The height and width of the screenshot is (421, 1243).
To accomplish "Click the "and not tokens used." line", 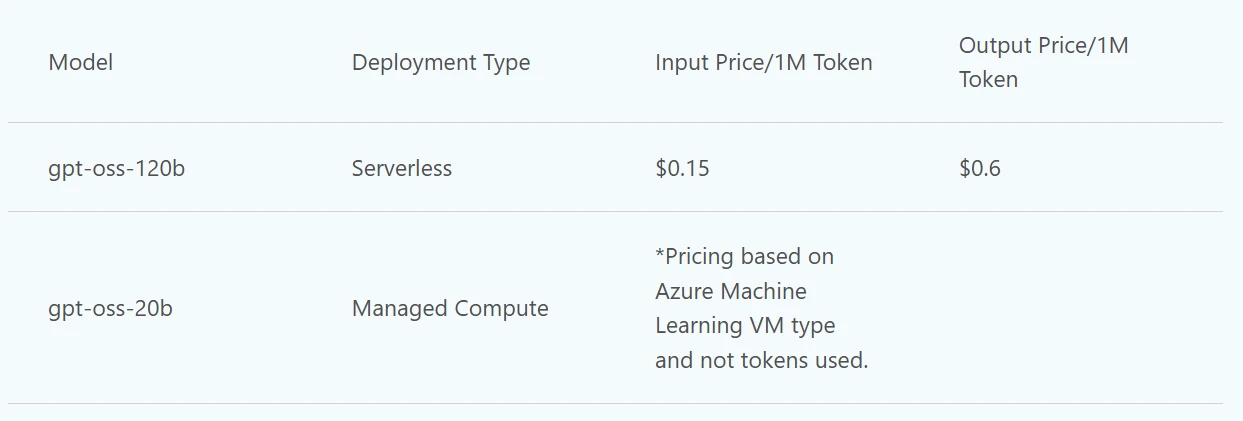I will [761, 360].
